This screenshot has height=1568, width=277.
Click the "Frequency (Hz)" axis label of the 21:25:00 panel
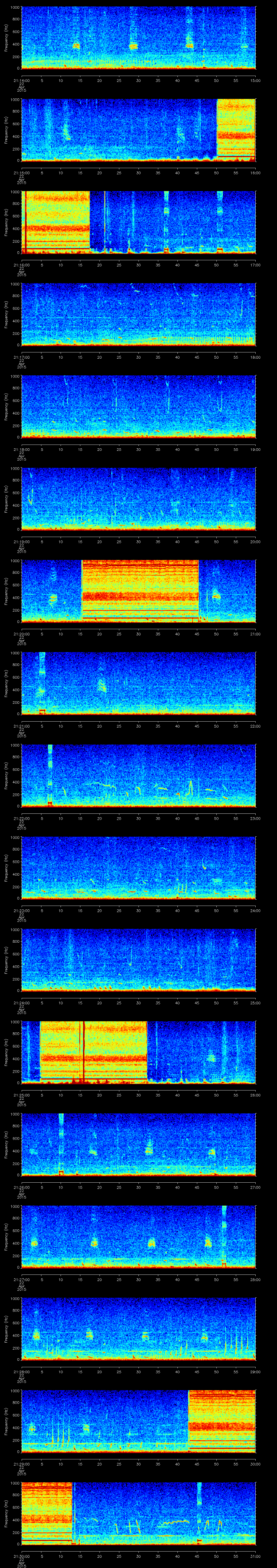pyautogui.click(x=6, y=1052)
